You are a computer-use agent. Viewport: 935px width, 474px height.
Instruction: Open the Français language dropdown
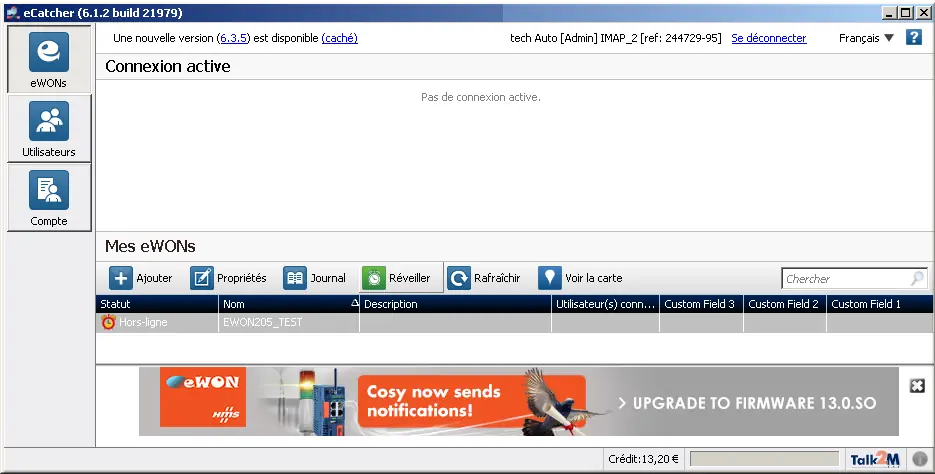click(x=866, y=38)
